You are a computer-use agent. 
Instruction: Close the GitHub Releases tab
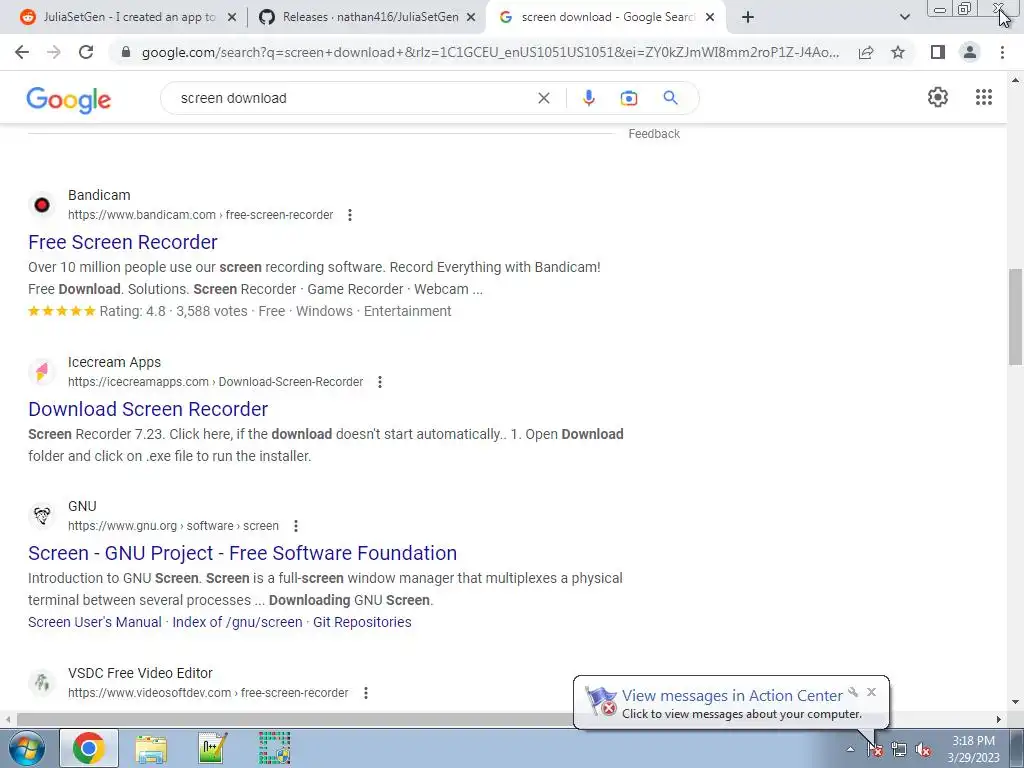pyautogui.click(x=471, y=18)
